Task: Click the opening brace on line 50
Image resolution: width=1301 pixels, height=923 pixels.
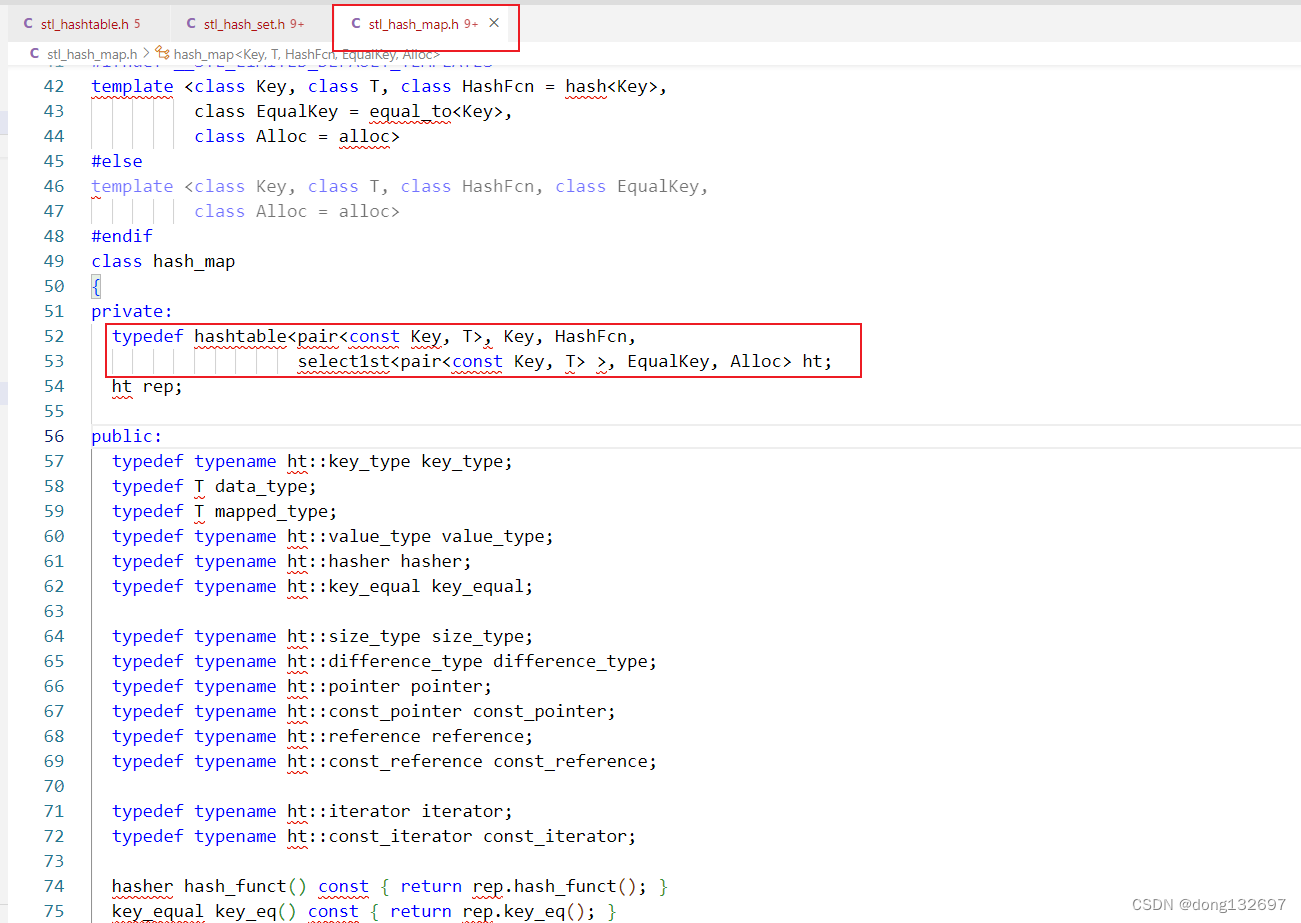Action: tap(96, 286)
